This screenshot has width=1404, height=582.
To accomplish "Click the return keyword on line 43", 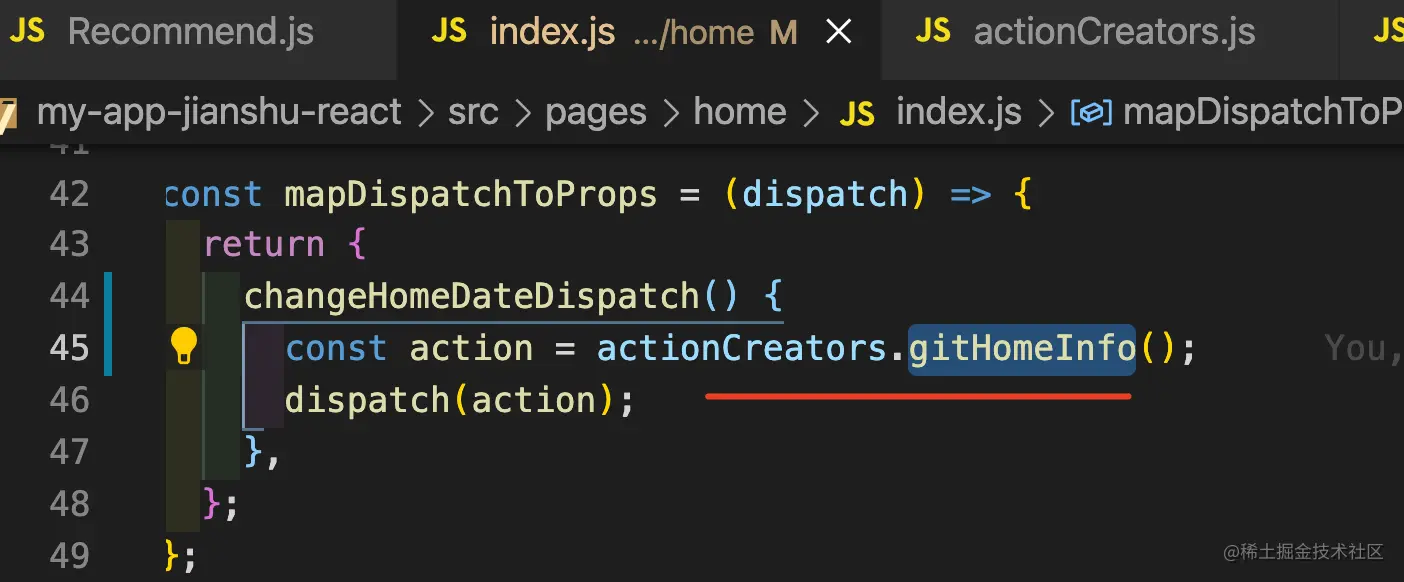I will point(264,245).
